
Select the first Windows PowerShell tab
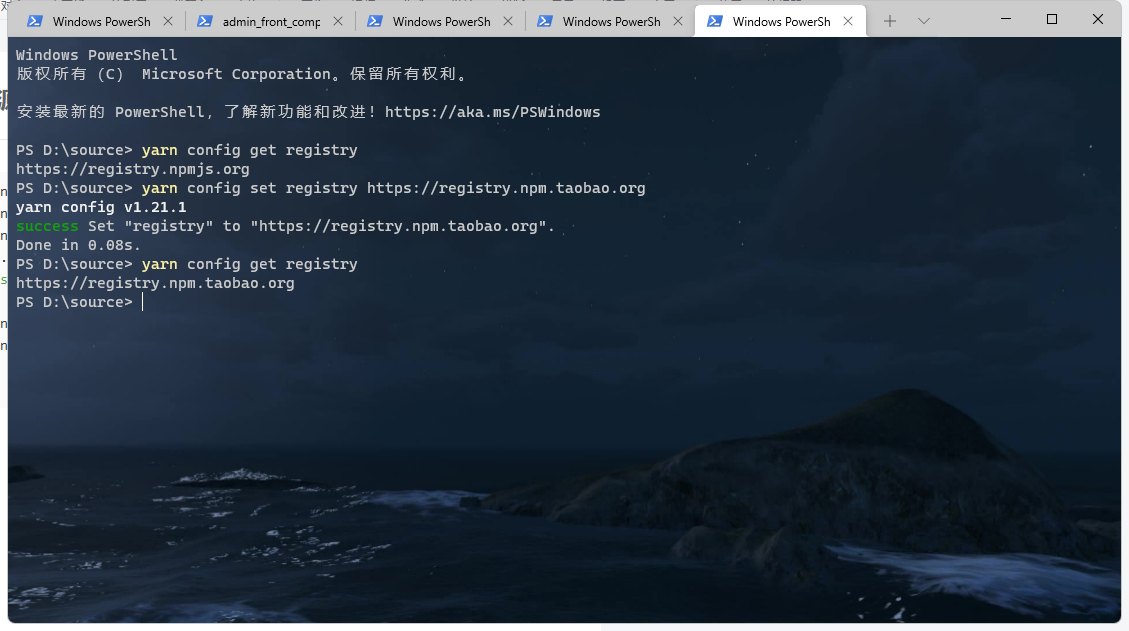(x=100, y=22)
